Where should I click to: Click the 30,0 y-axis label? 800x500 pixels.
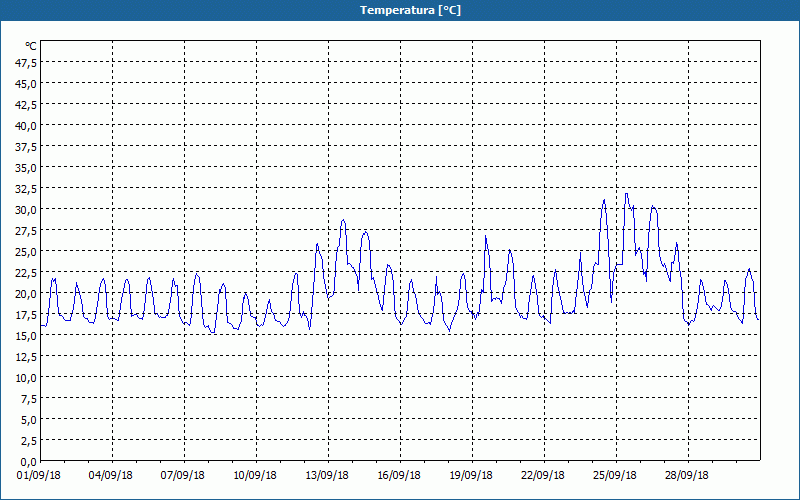click(26, 210)
